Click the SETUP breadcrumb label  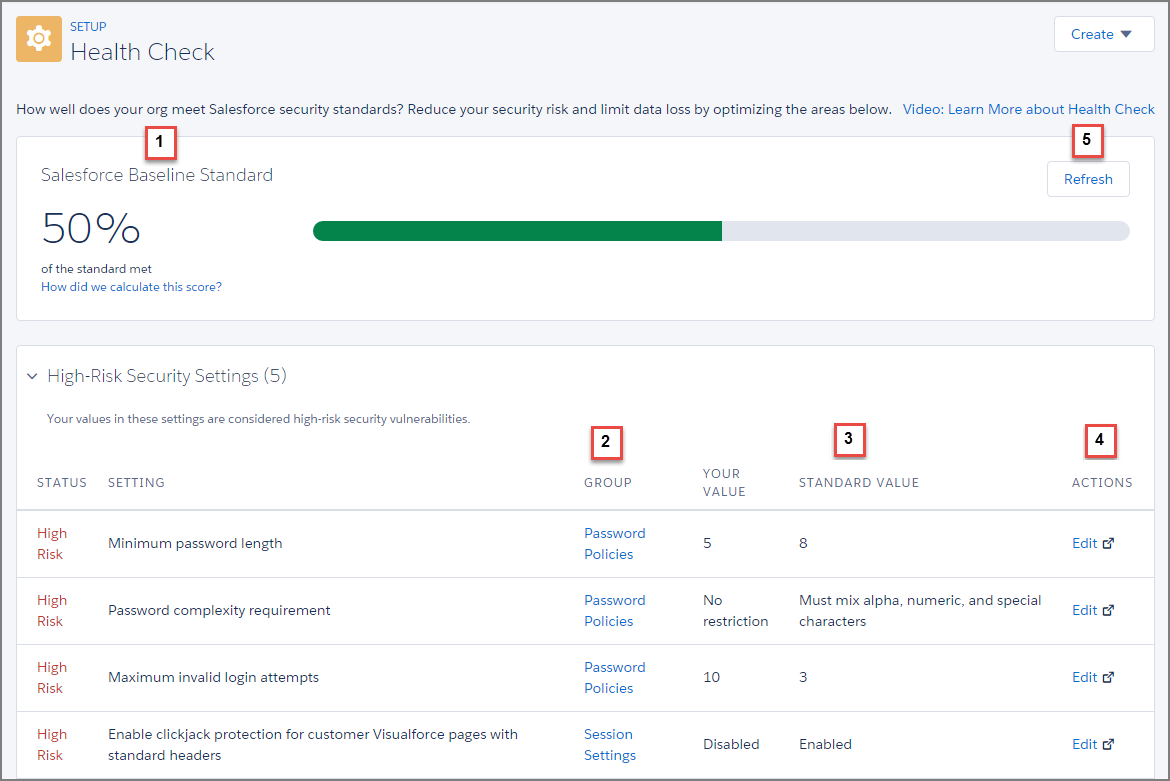pos(88,26)
